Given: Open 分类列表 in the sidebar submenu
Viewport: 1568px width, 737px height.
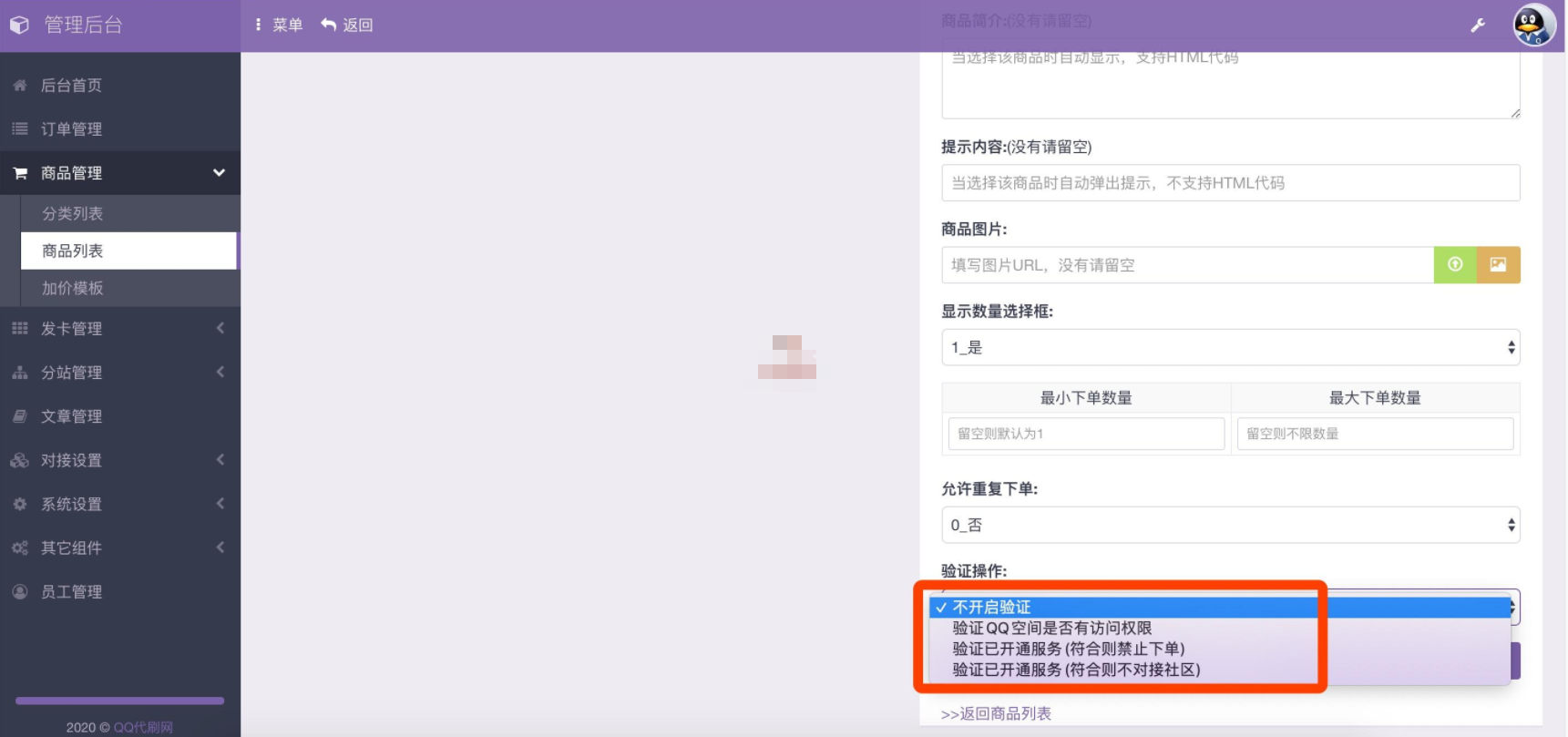Looking at the screenshot, I should pyautogui.click(x=73, y=213).
